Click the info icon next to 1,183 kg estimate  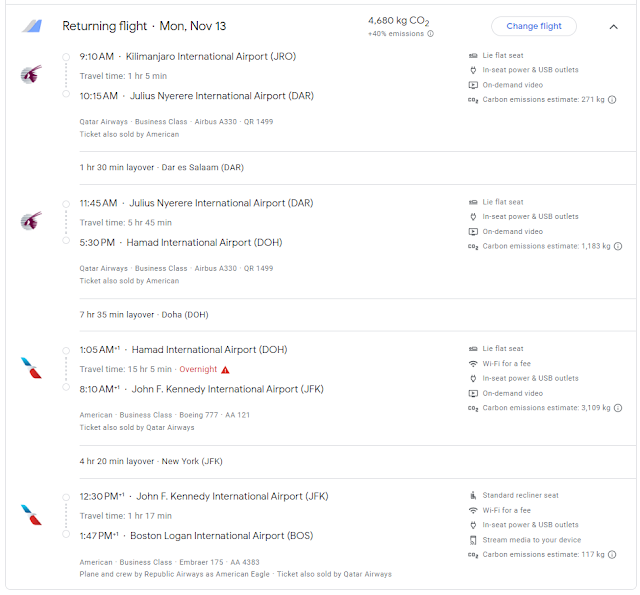tap(618, 246)
